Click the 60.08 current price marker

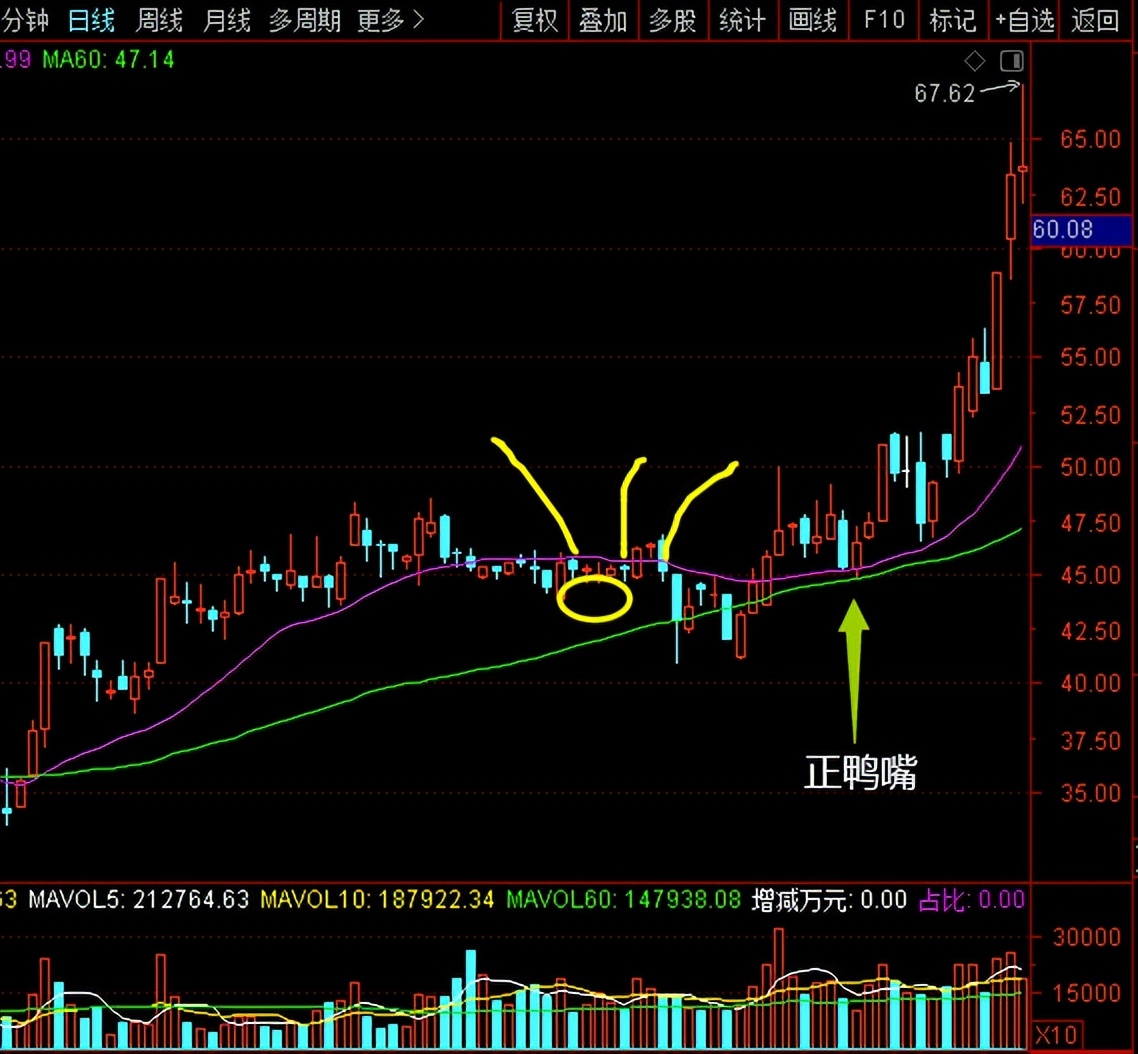coord(1081,230)
